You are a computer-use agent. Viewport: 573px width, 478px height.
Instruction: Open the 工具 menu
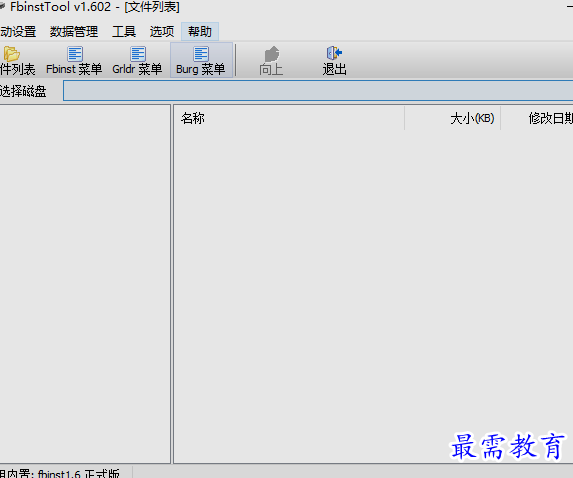click(x=124, y=31)
